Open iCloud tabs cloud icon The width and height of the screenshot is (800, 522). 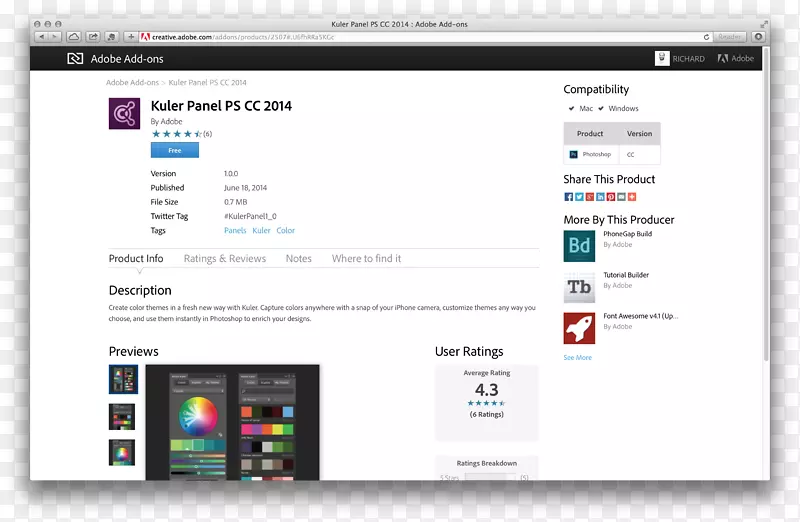click(74, 37)
